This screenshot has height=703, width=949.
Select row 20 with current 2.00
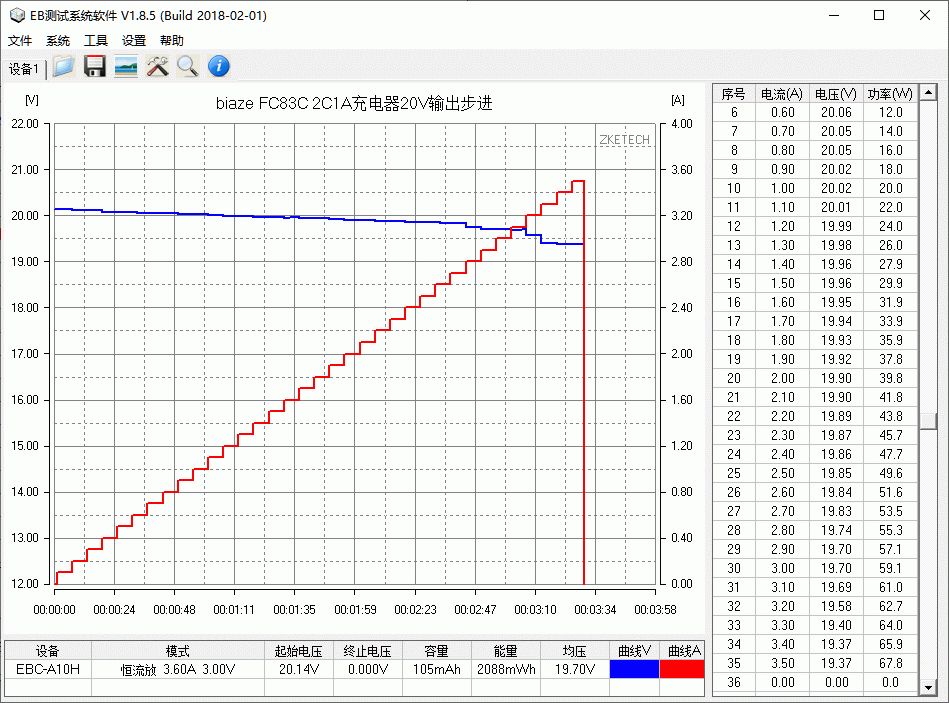pos(815,378)
